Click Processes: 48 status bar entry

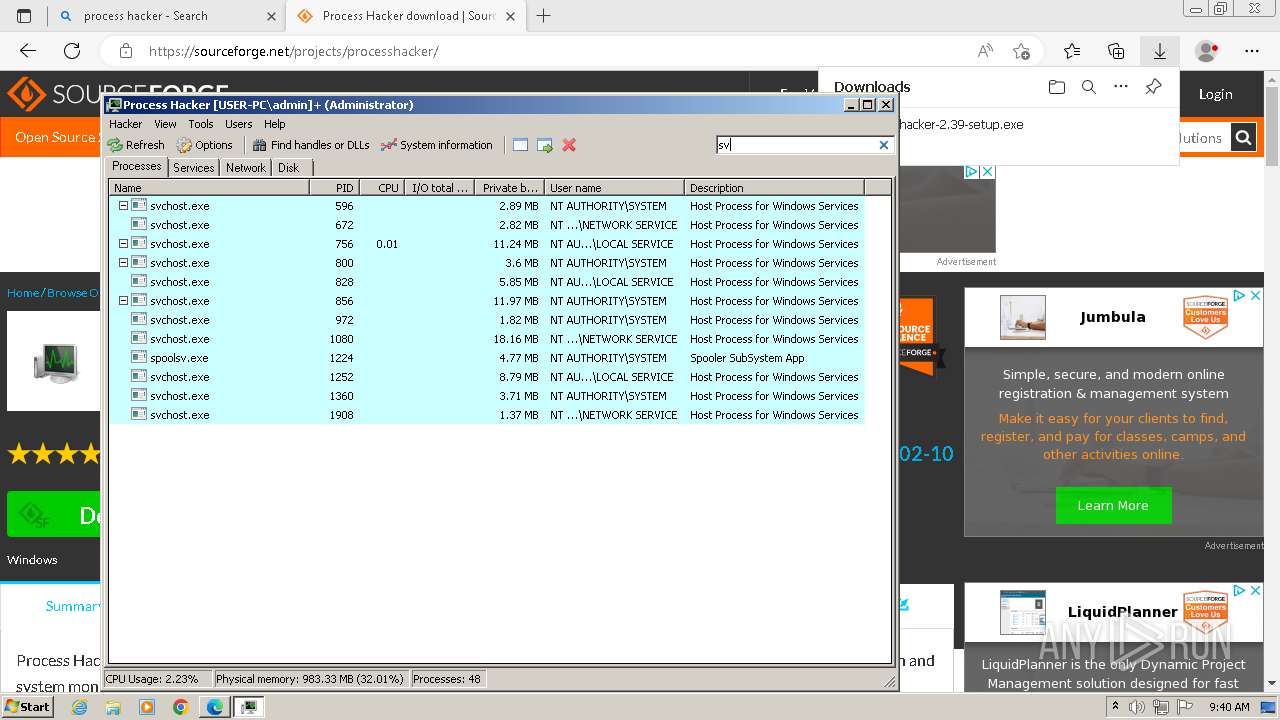(x=447, y=679)
